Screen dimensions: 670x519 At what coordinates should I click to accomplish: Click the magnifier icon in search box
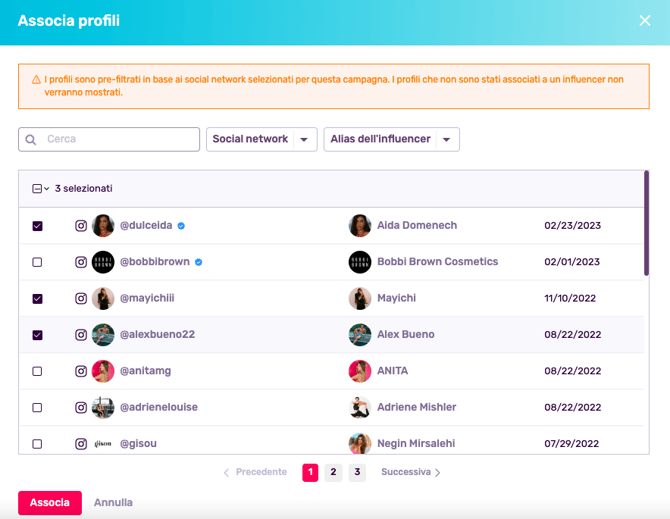(31, 140)
